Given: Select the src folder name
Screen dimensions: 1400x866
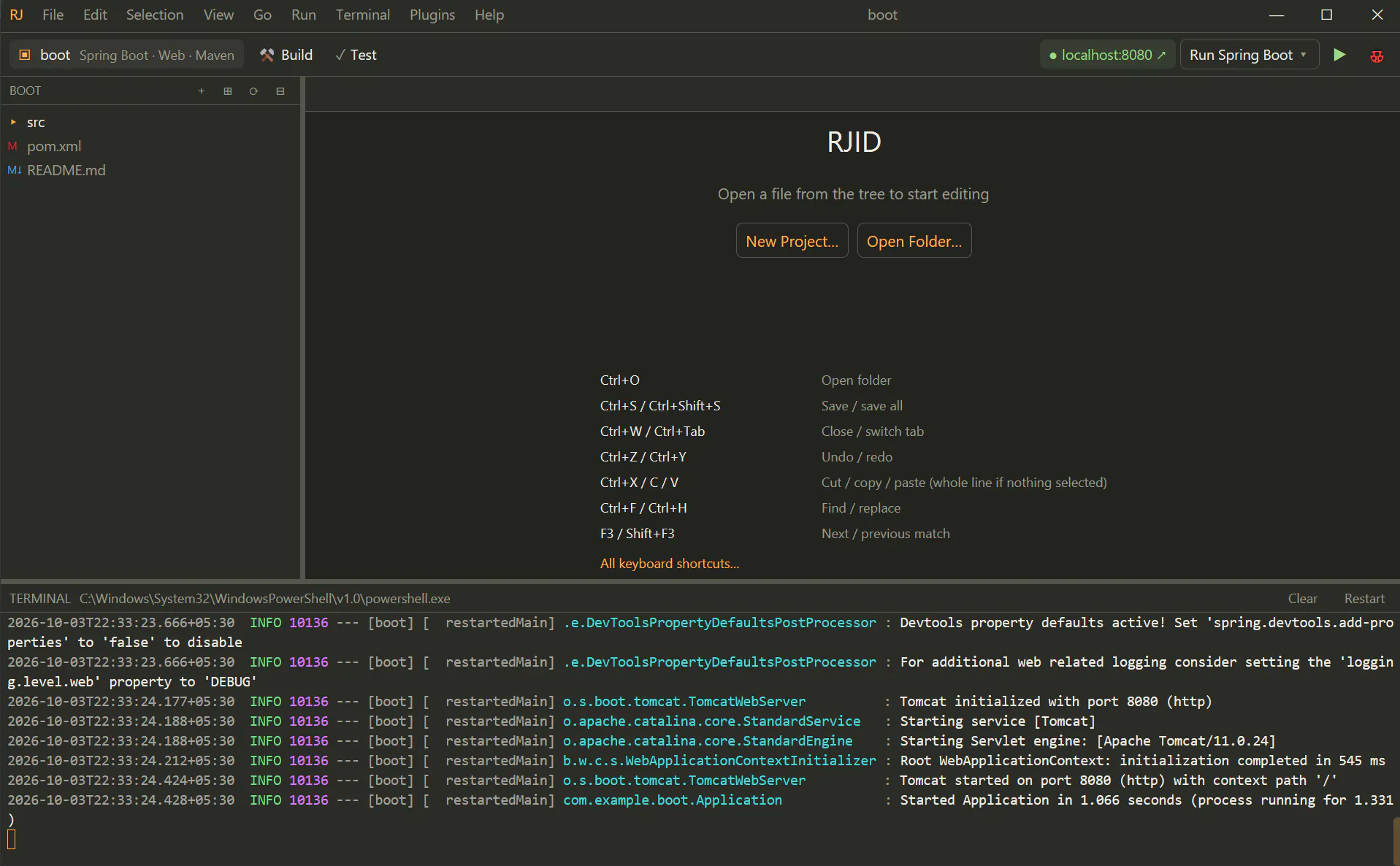Looking at the screenshot, I should coord(36,123).
